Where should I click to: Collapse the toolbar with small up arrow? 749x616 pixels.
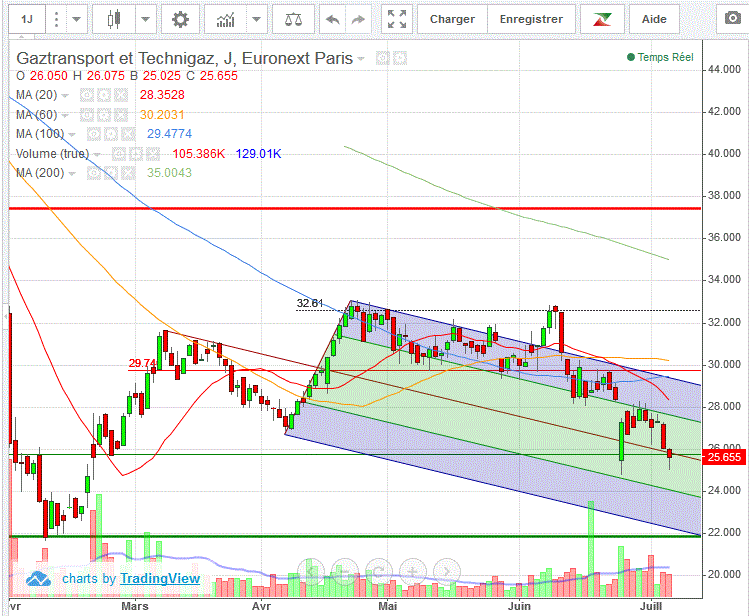click(x=21, y=37)
